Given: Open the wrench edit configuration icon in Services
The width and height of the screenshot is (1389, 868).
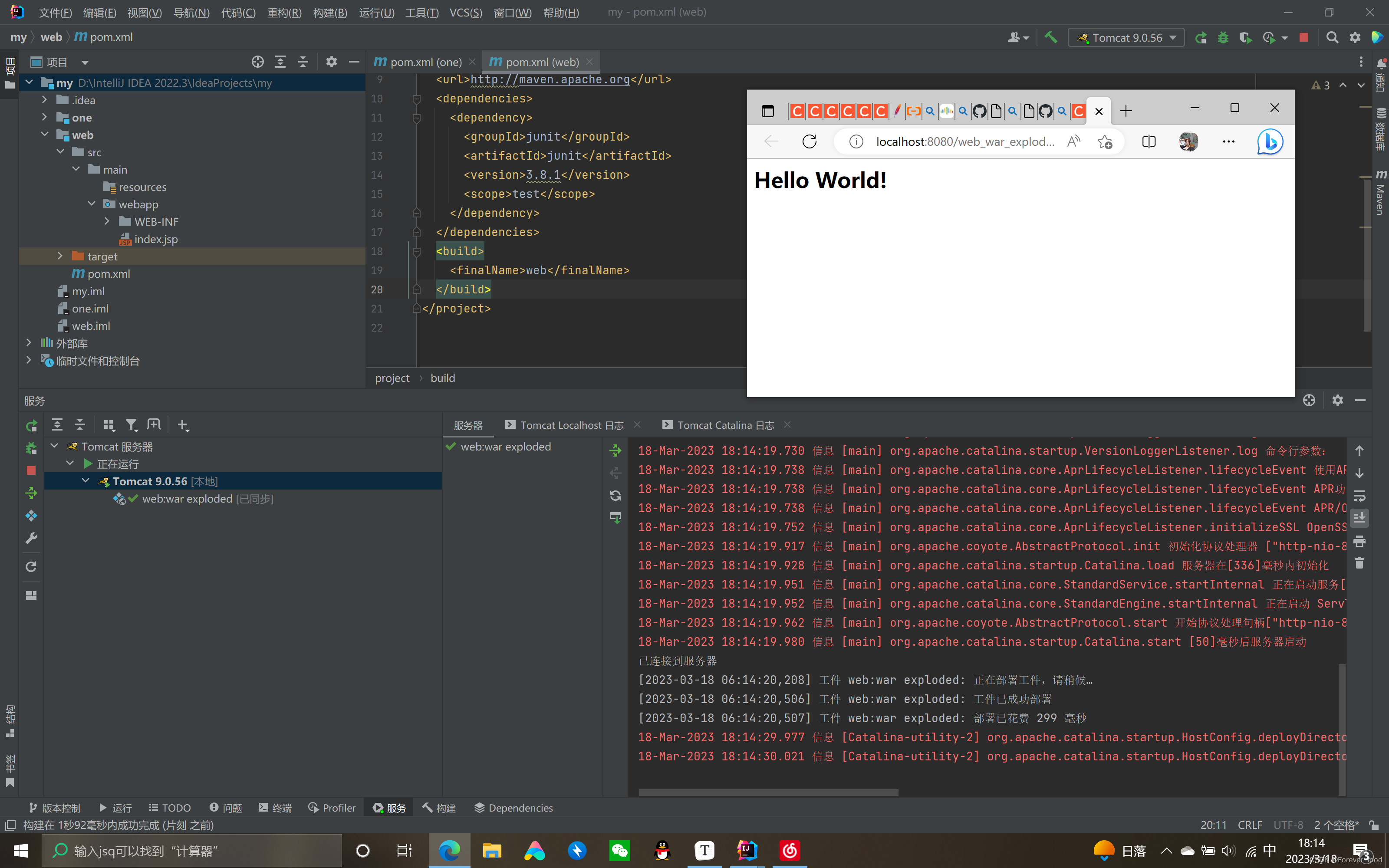Looking at the screenshot, I should 32,538.
